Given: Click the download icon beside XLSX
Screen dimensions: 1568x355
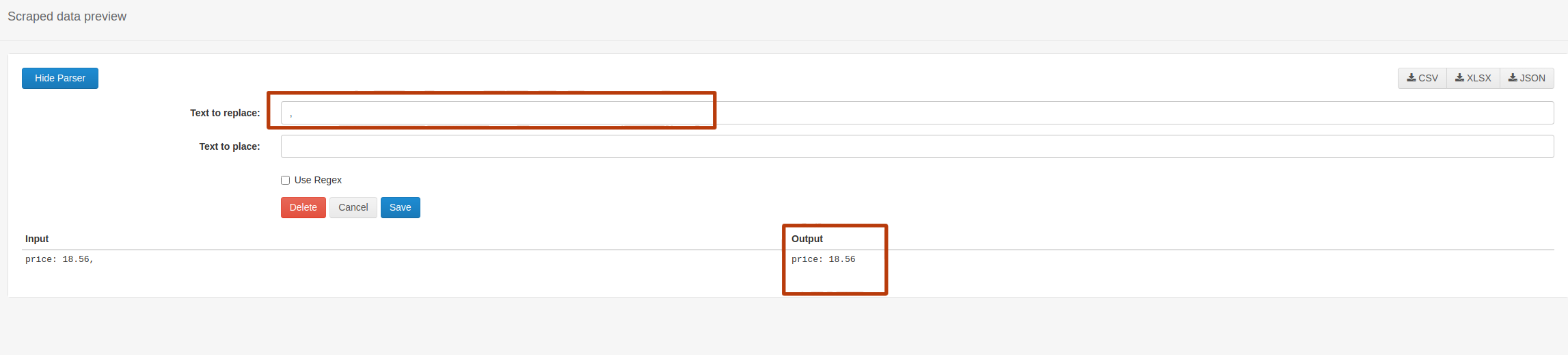Looking at the screenshot, I should [x=1459, y=78].
